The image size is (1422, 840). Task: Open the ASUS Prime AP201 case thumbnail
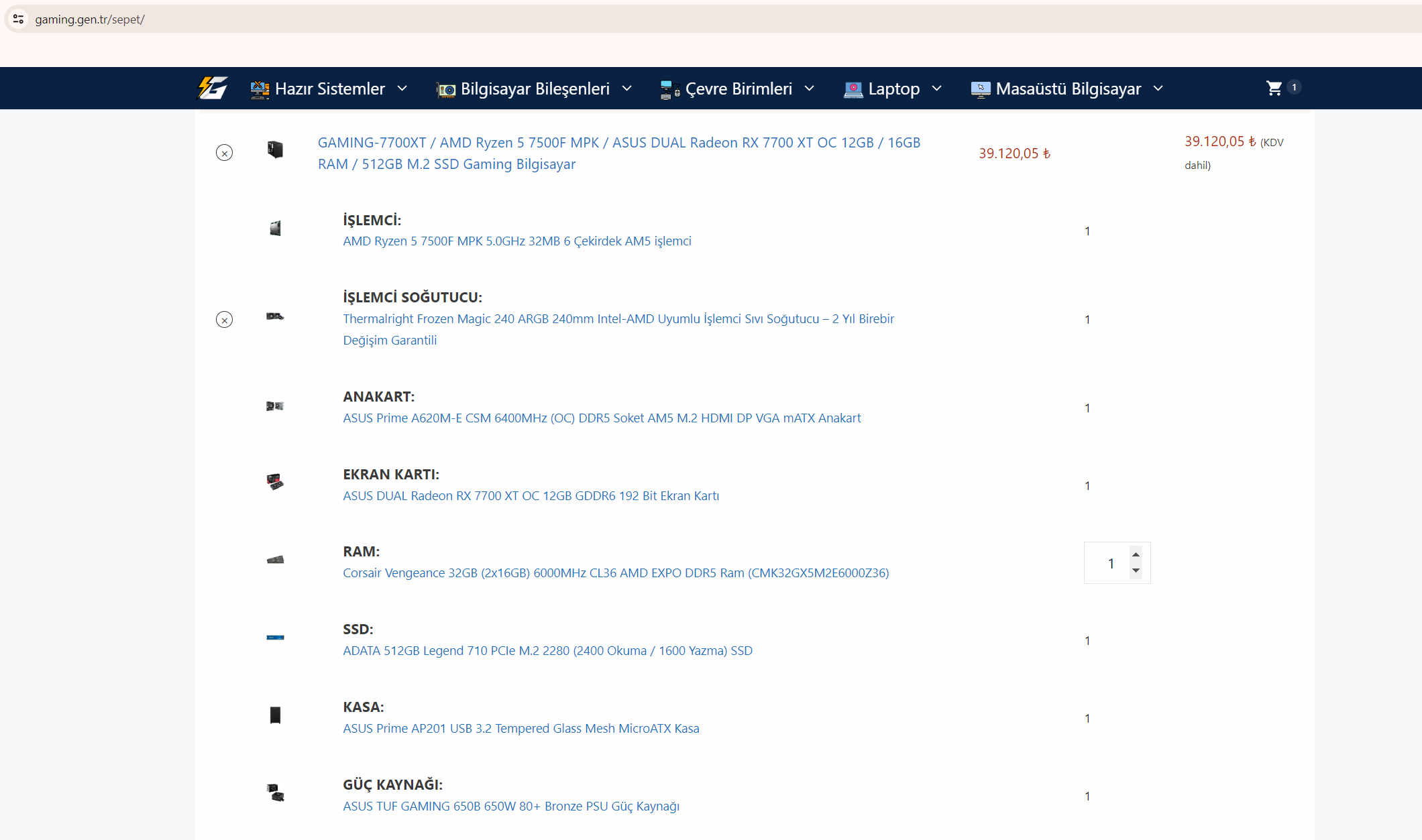(x=275, y=715)
